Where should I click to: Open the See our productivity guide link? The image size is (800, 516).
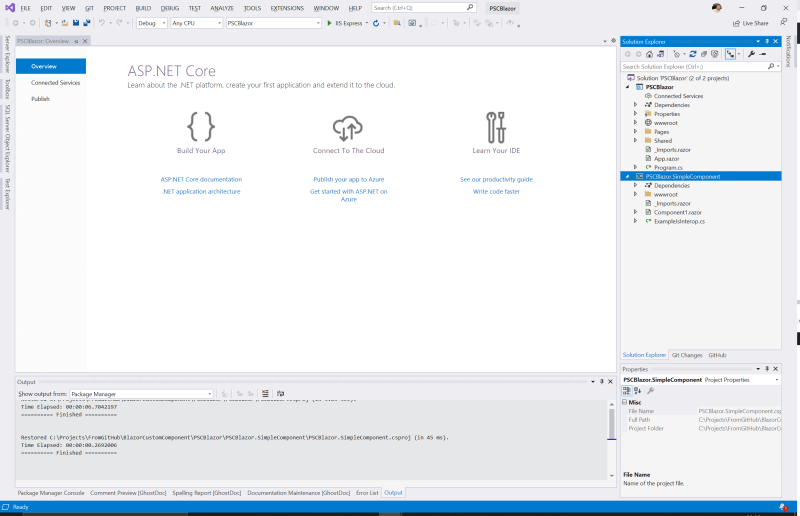click(x=496, y=180)
